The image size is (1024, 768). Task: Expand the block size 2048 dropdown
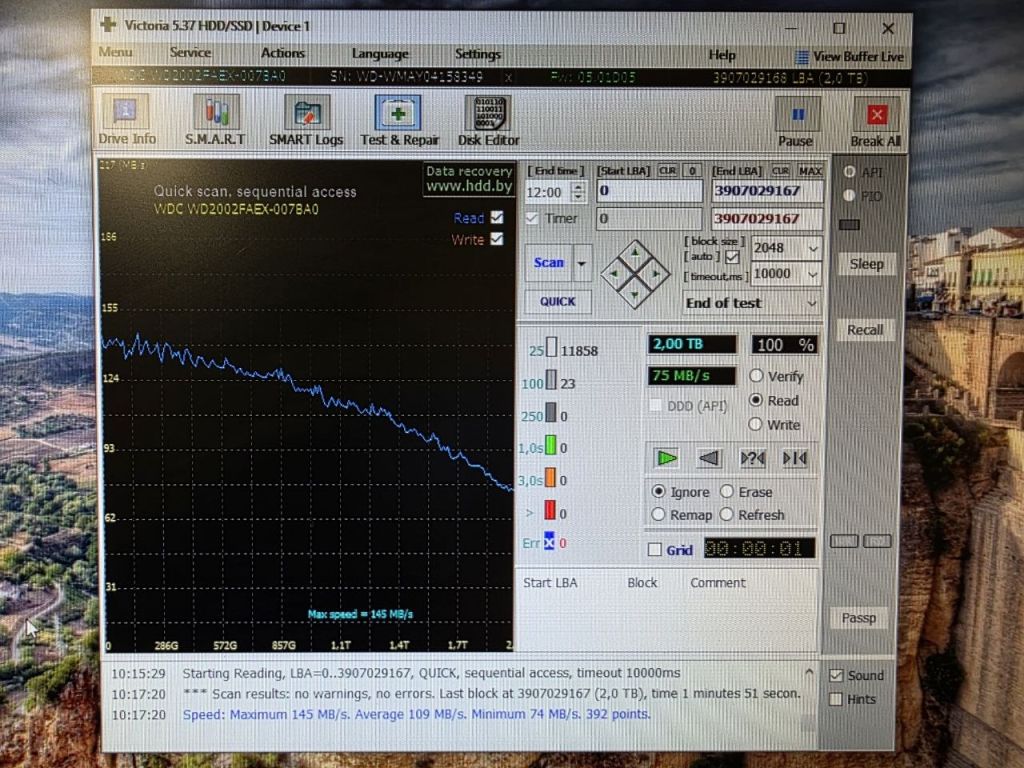(x=813, y=248)
